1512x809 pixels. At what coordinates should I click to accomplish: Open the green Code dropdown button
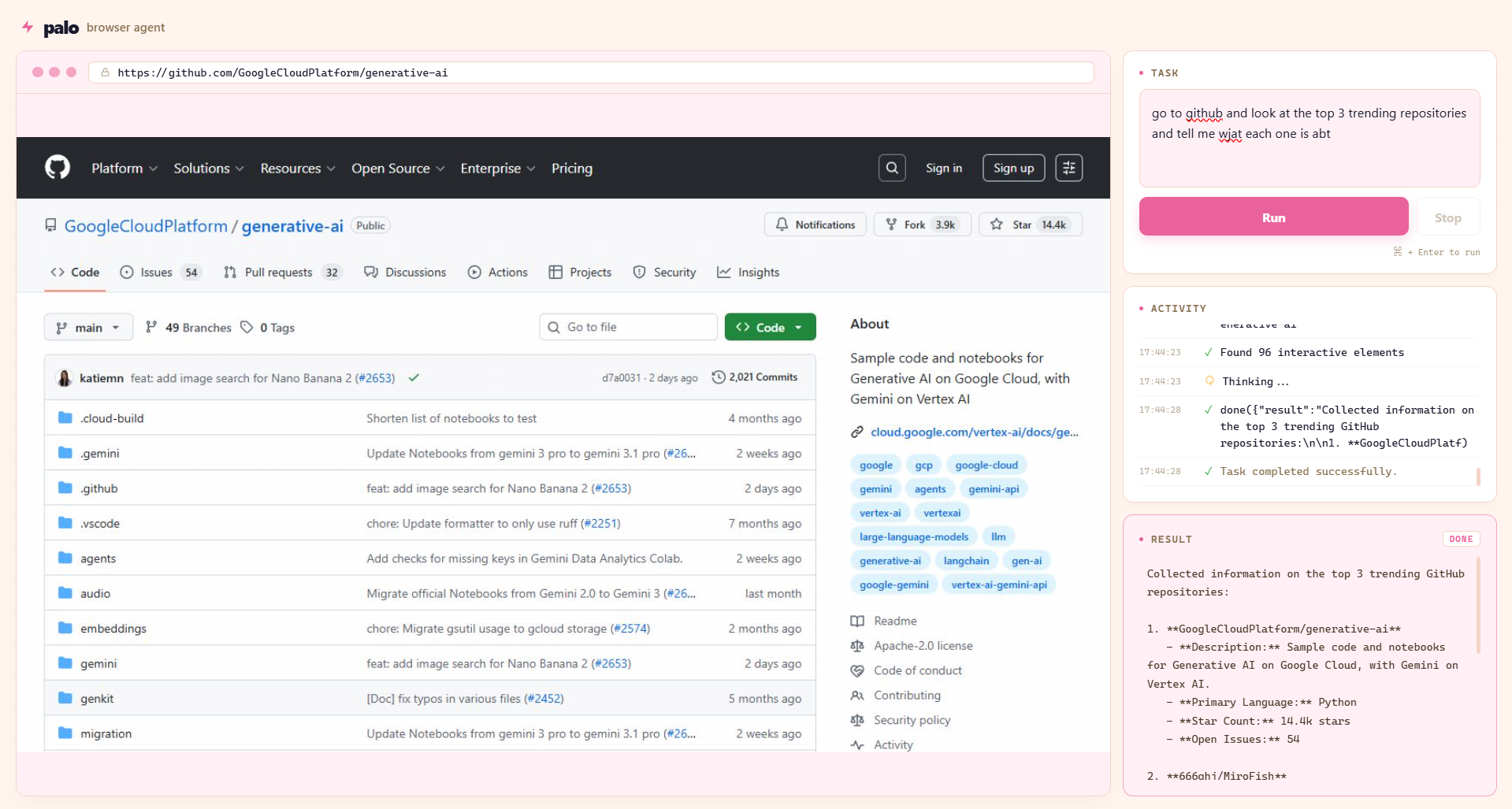pyautogui.click(x=770, y=327)
